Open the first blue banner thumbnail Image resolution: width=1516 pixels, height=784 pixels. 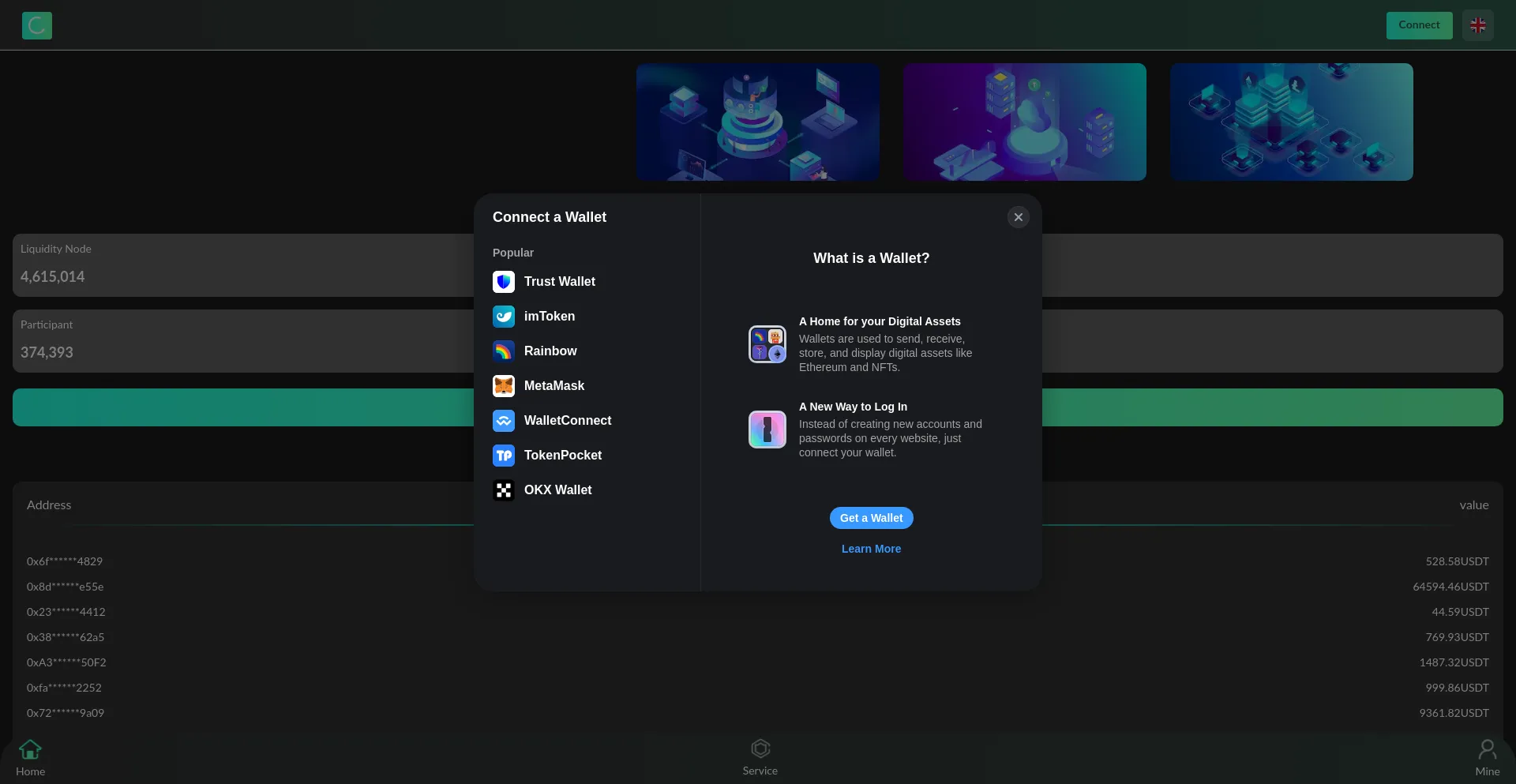(758, 122)
